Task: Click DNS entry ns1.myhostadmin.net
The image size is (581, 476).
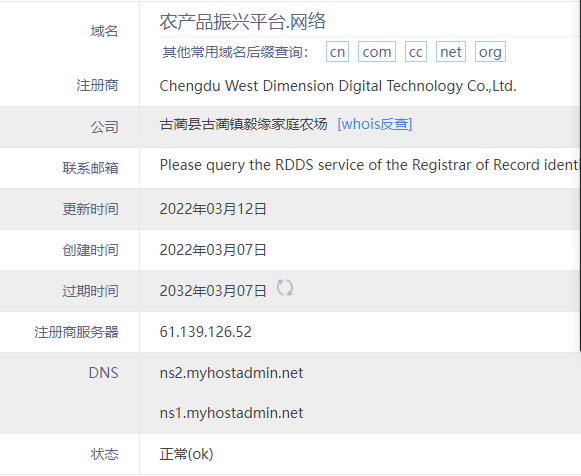Action: click(x=231, y=413)
